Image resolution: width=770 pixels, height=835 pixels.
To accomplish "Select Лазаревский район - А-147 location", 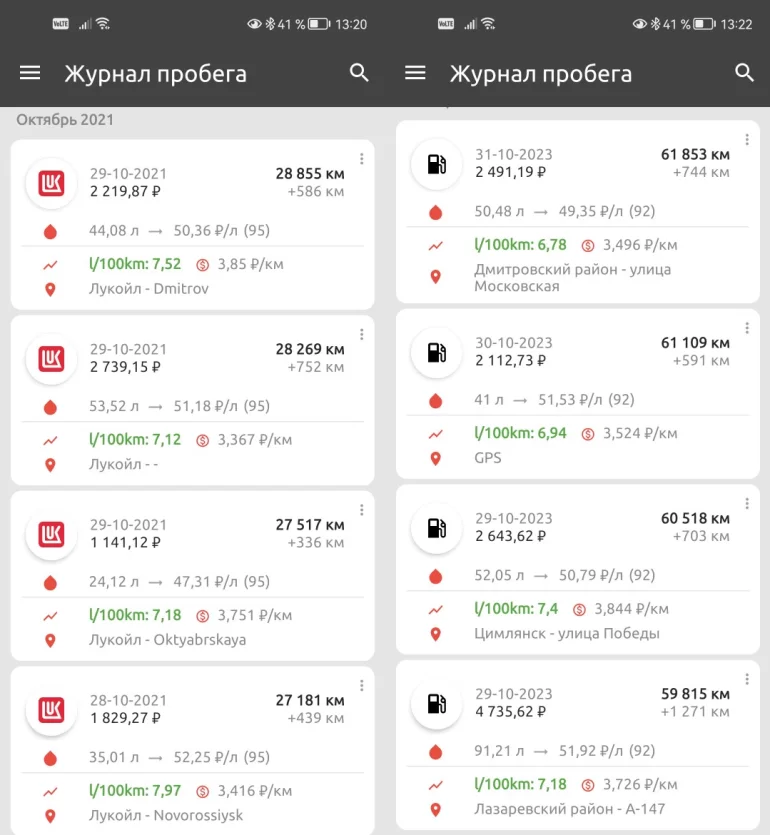I will point(569,809).
